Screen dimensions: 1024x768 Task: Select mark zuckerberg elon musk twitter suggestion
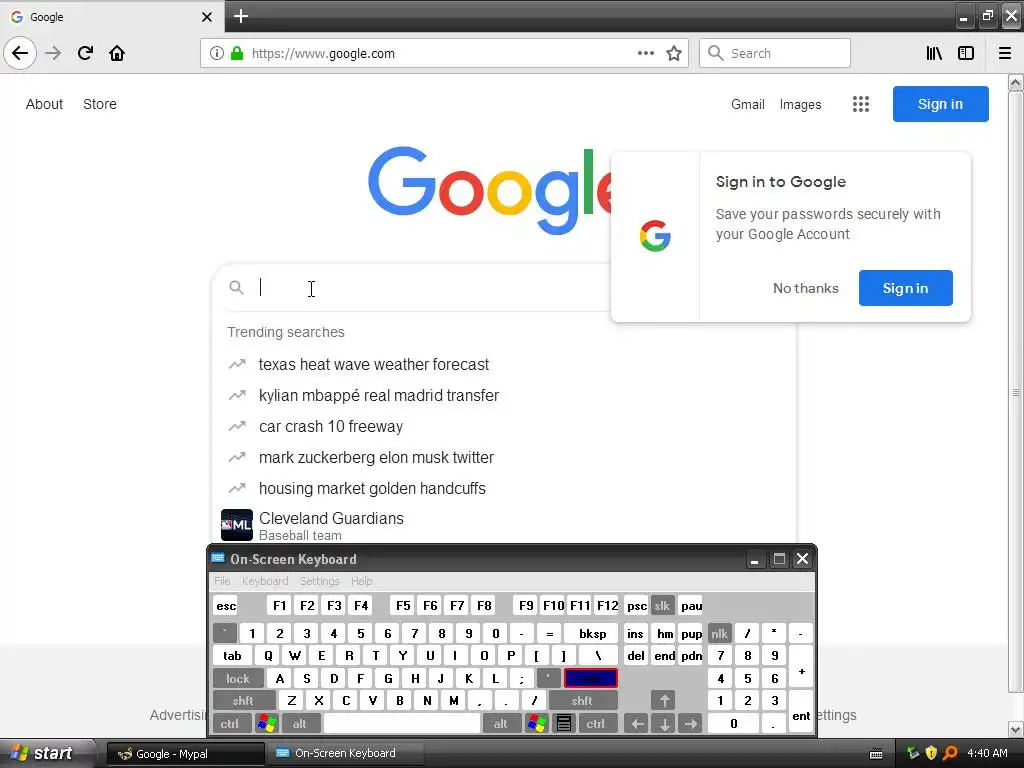pyautogui.click(x=376, y=457)
